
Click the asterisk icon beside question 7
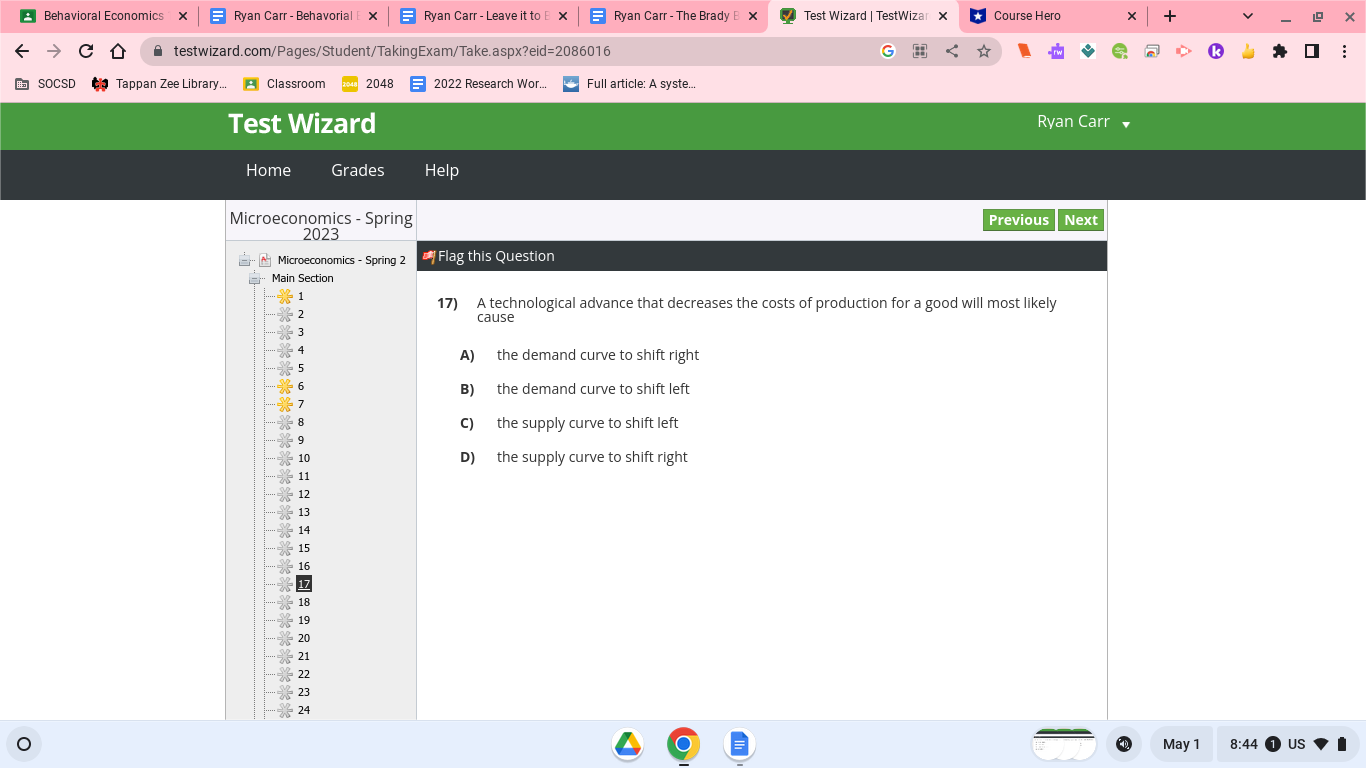pos(284,403)
